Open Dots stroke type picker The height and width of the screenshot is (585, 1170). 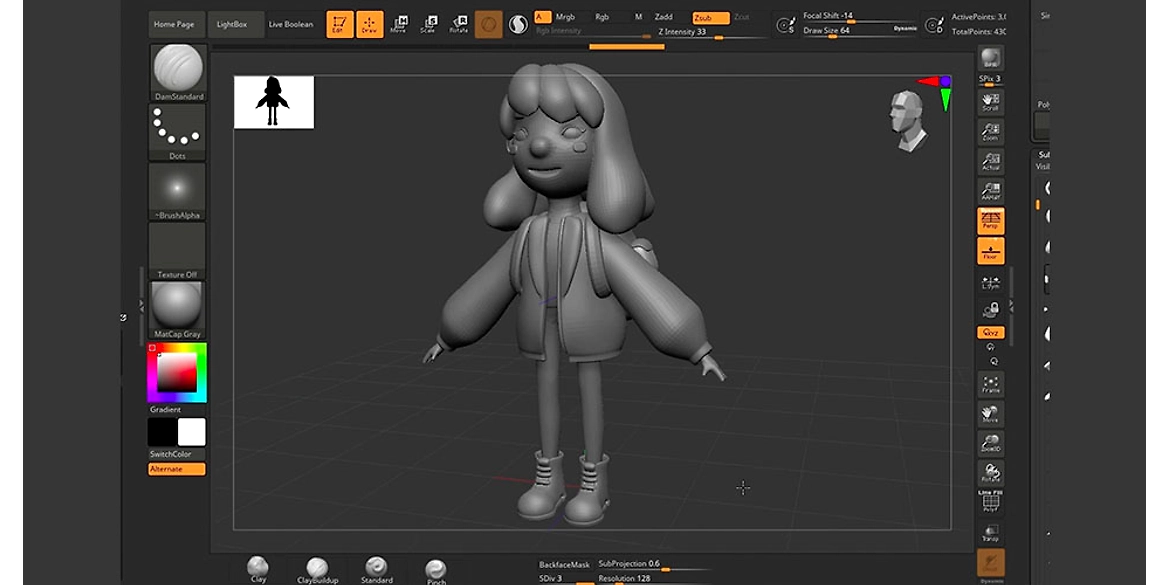pyautogui.click(x=178, y=132)
